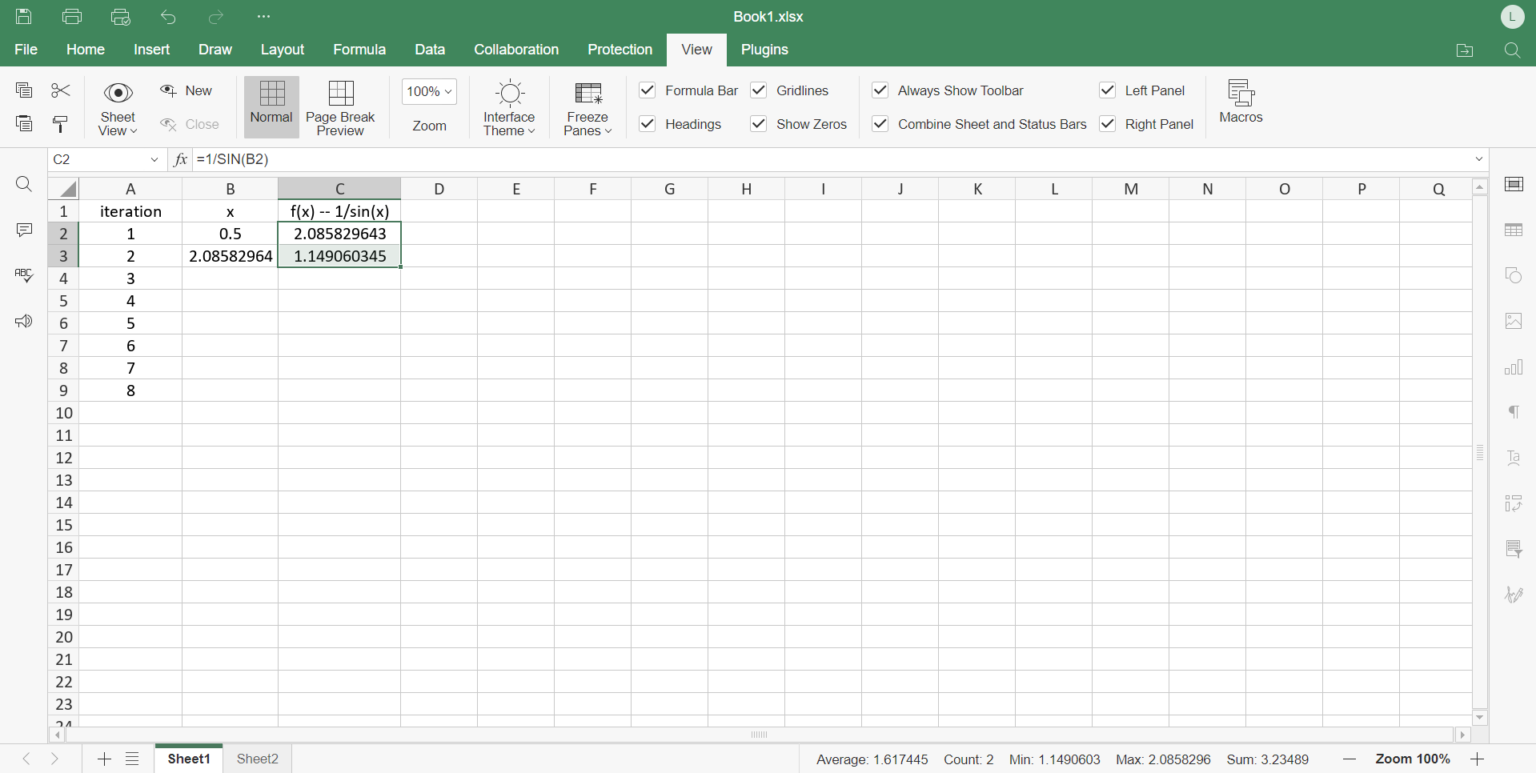Switch to the Formula tab
This screenshot has height=773, width=1536.
pos(359,49)
